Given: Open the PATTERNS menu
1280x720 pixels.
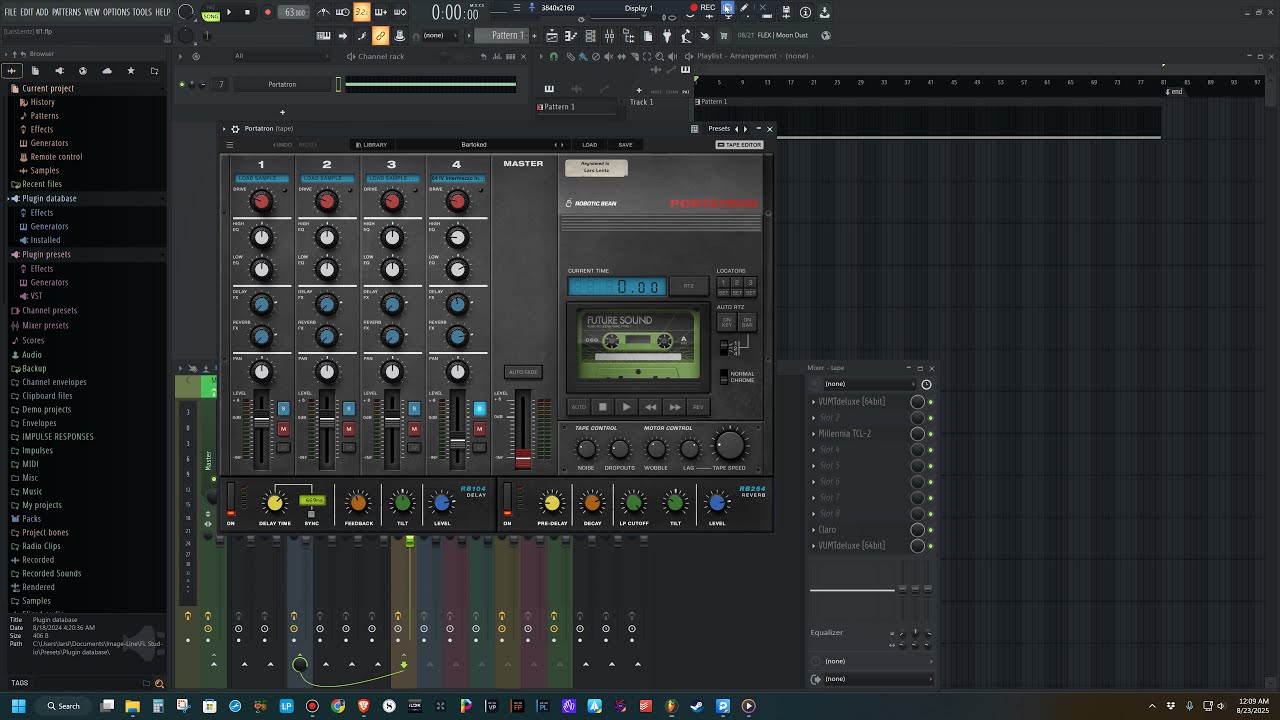Looking at the screenshot, I should [66, 12].
